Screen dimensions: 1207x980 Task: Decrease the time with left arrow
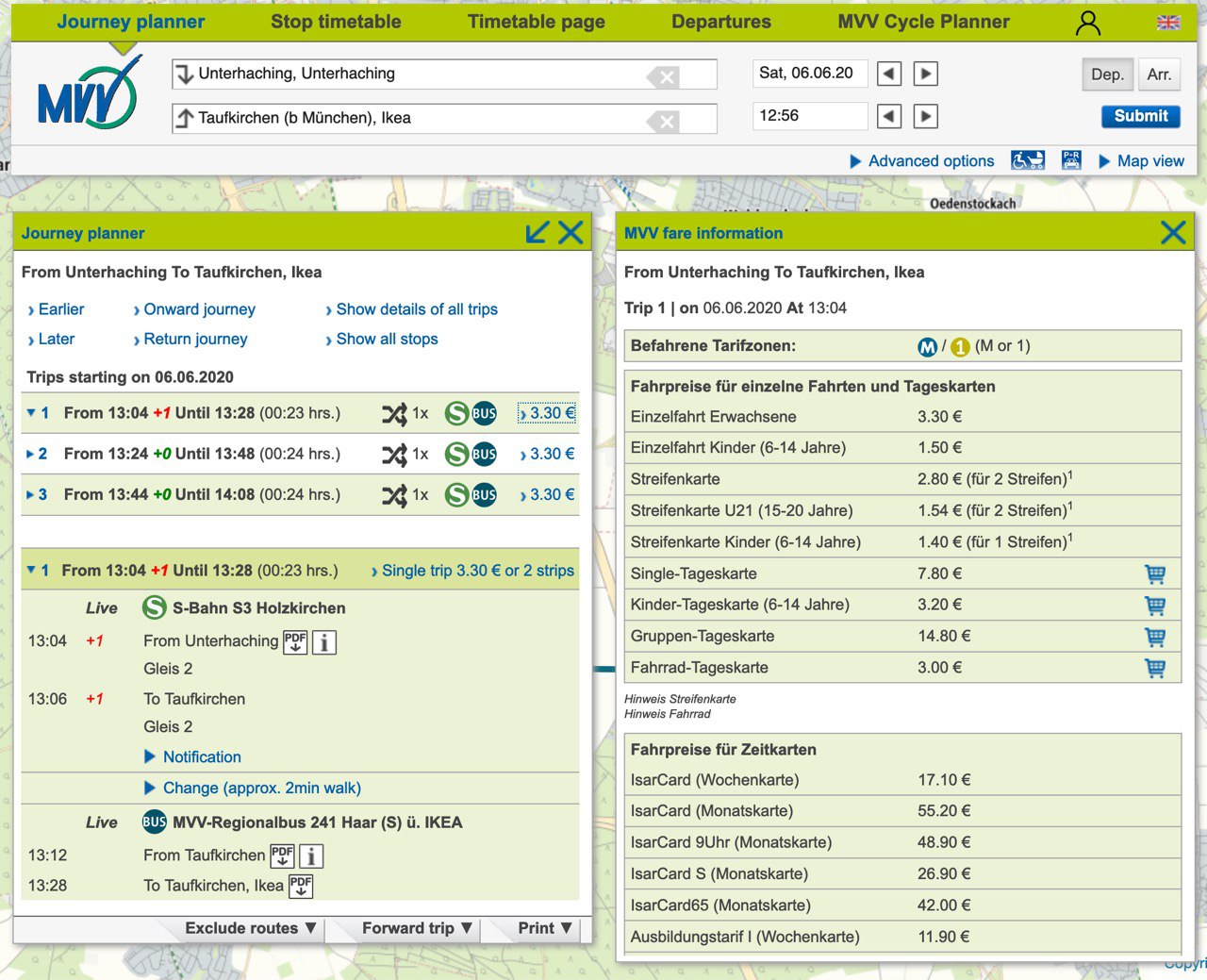pyautogui.click(x=889, y=116)
